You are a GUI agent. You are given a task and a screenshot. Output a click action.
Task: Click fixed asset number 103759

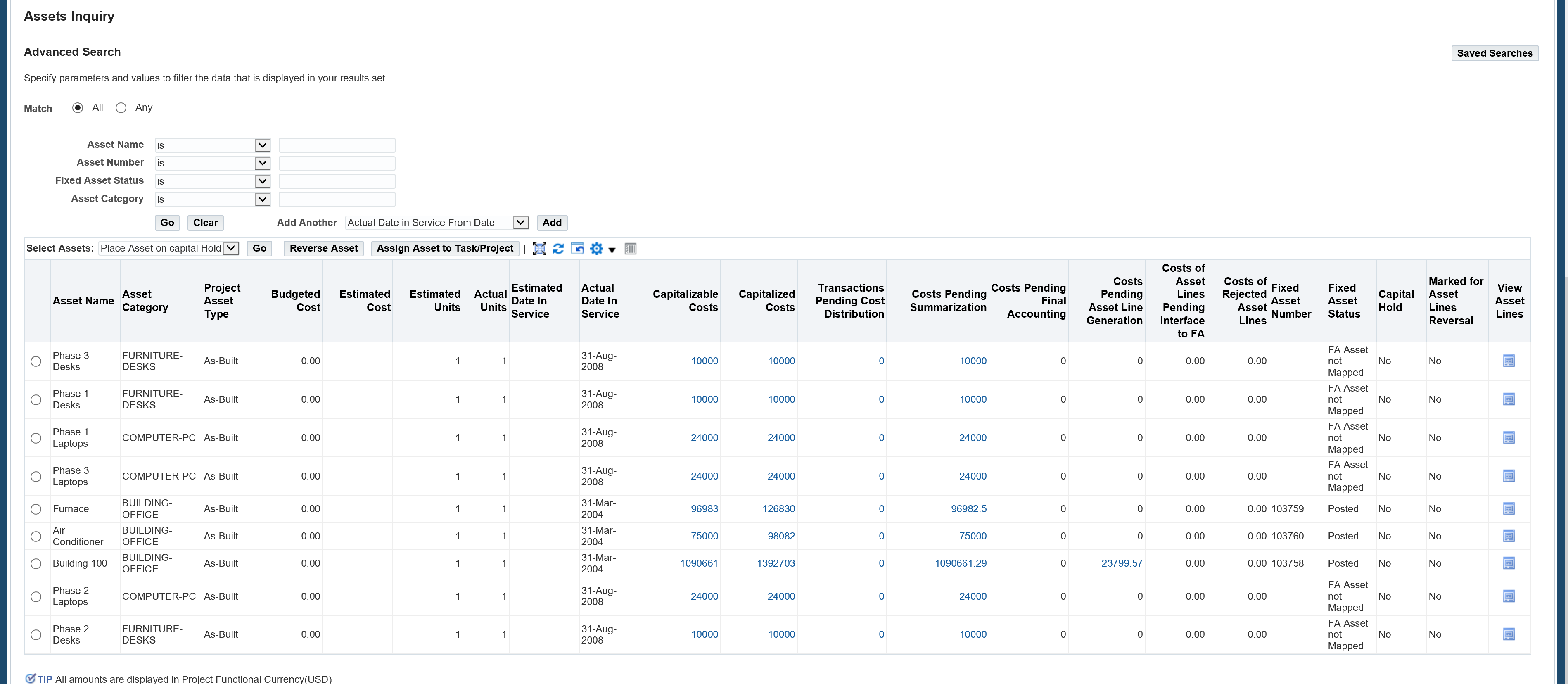(1287, 509)
